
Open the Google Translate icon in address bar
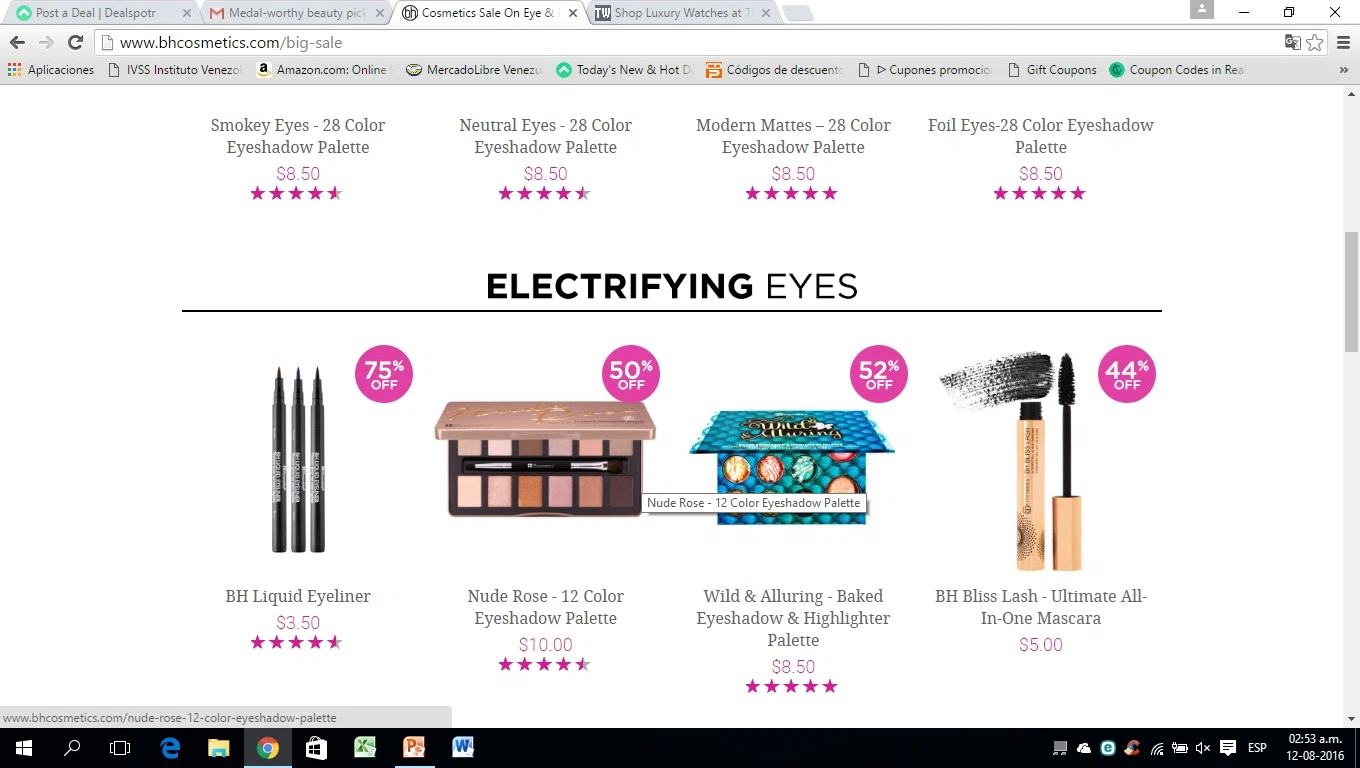tap(1293, 43)
